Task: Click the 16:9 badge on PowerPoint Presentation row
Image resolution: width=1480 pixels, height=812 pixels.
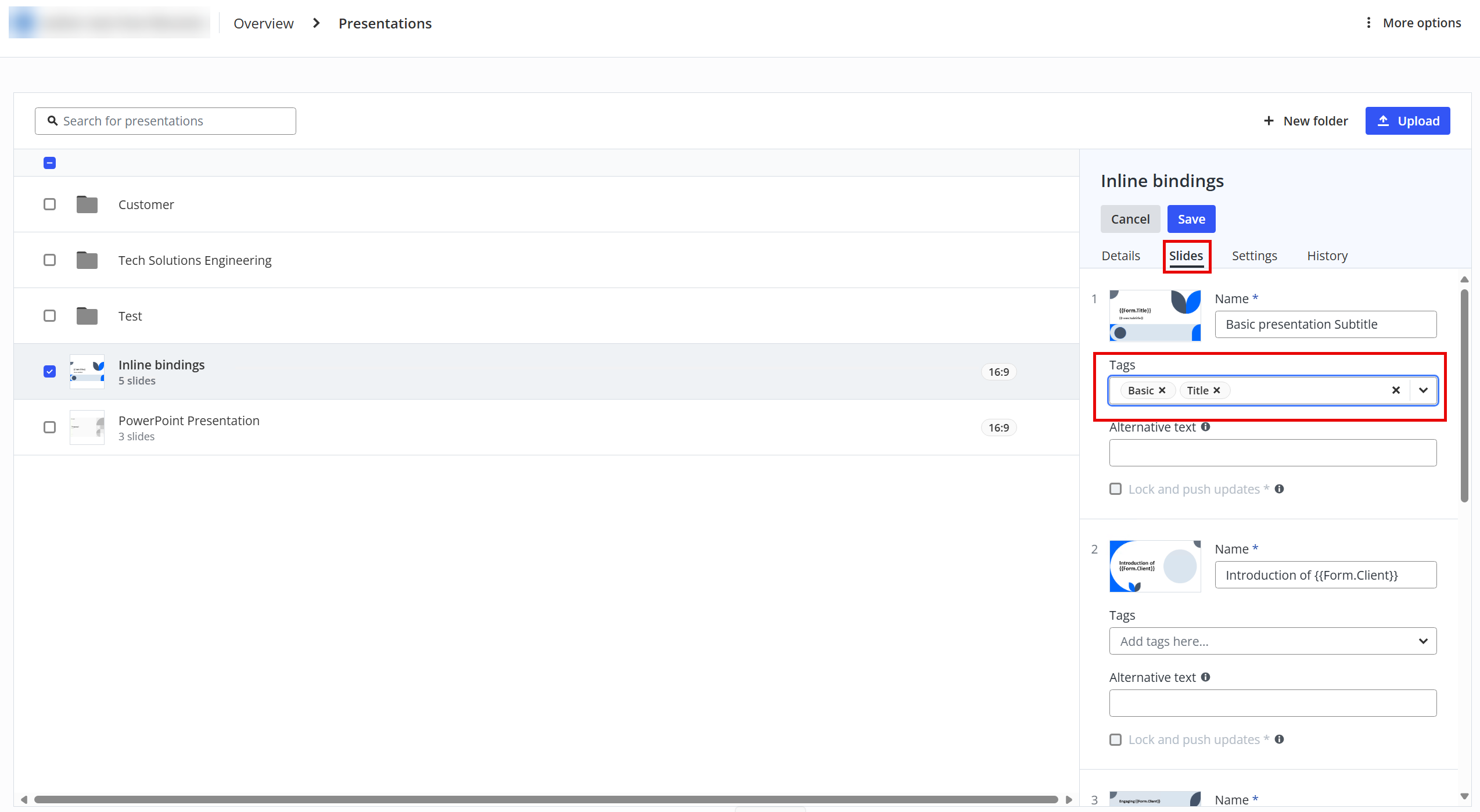Action: [998, 427]
